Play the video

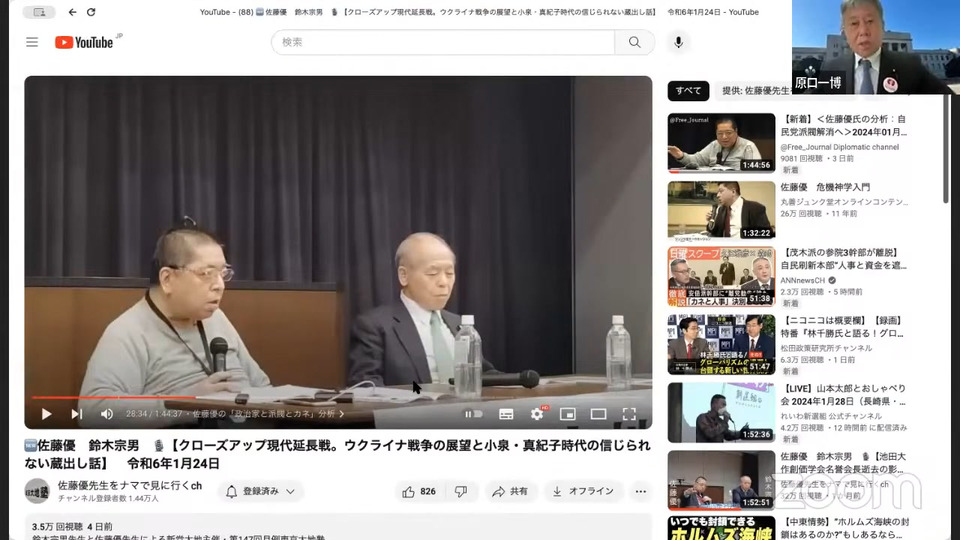tap(47, 414)
